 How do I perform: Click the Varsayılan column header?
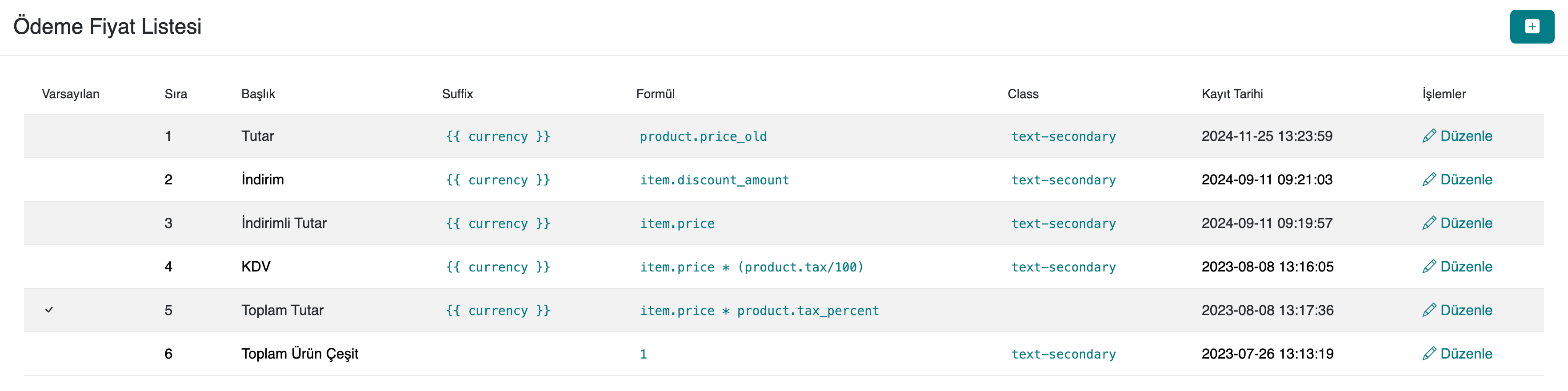click(x=71, y=94)
